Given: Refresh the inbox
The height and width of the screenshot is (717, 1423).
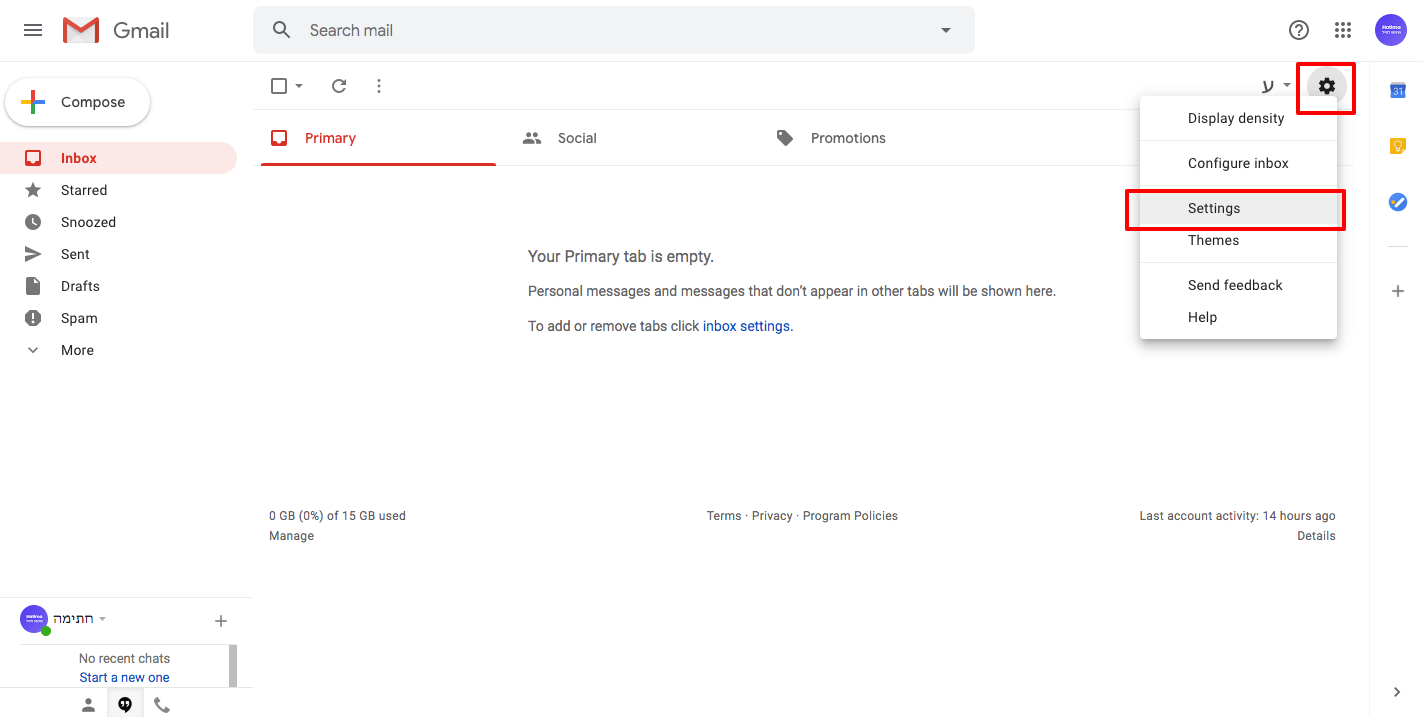Looking at the screenshot, I should [338, 86].
